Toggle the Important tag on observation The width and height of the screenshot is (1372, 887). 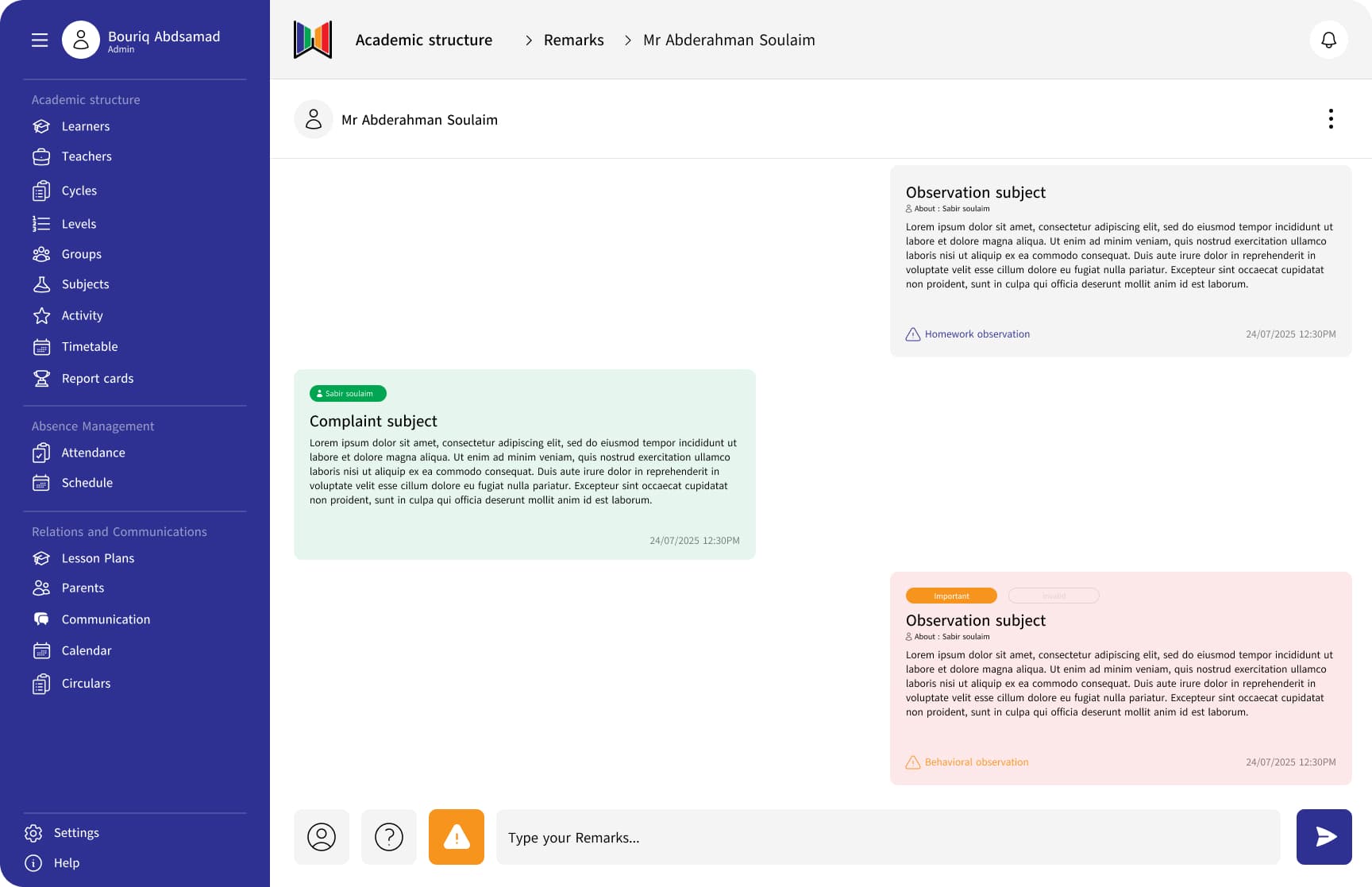click(x=951, y=596)
